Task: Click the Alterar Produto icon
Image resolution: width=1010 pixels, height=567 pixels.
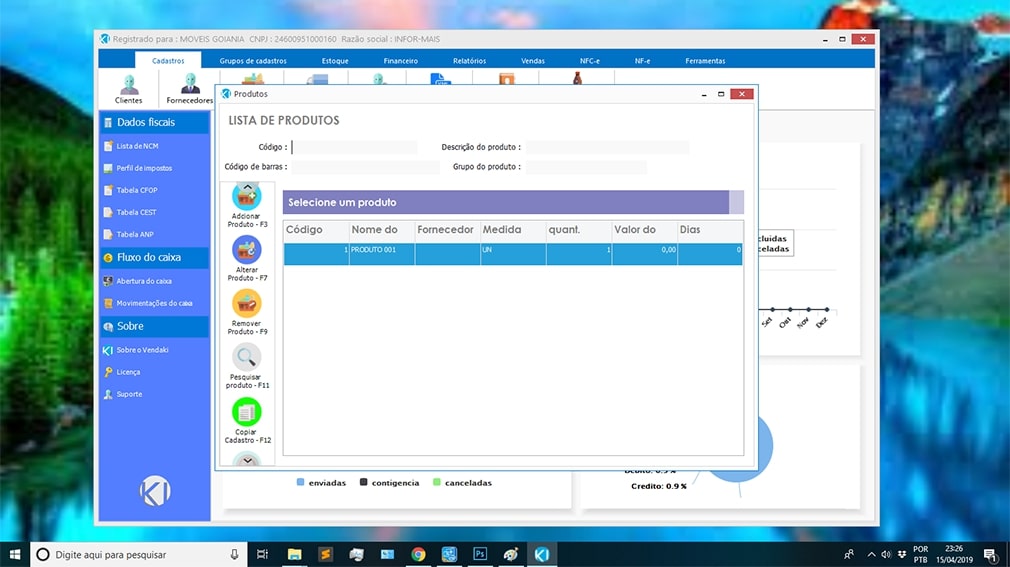Action: click(246, 250)
